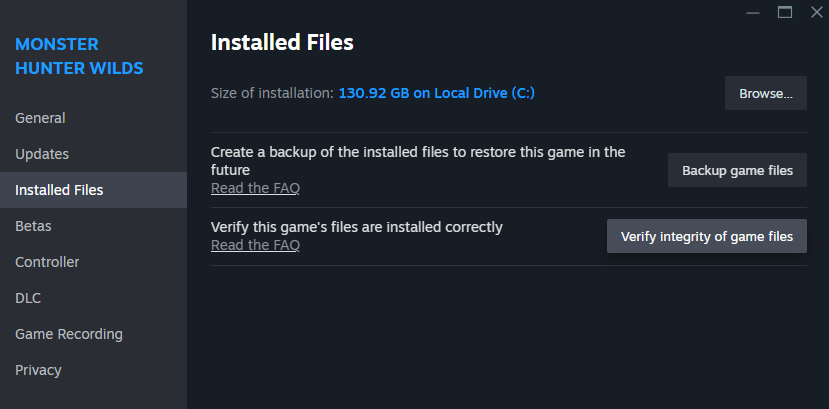Open Read the FAQ link under verify description
The image size is (829, 409).
click(x=255, y=245)
